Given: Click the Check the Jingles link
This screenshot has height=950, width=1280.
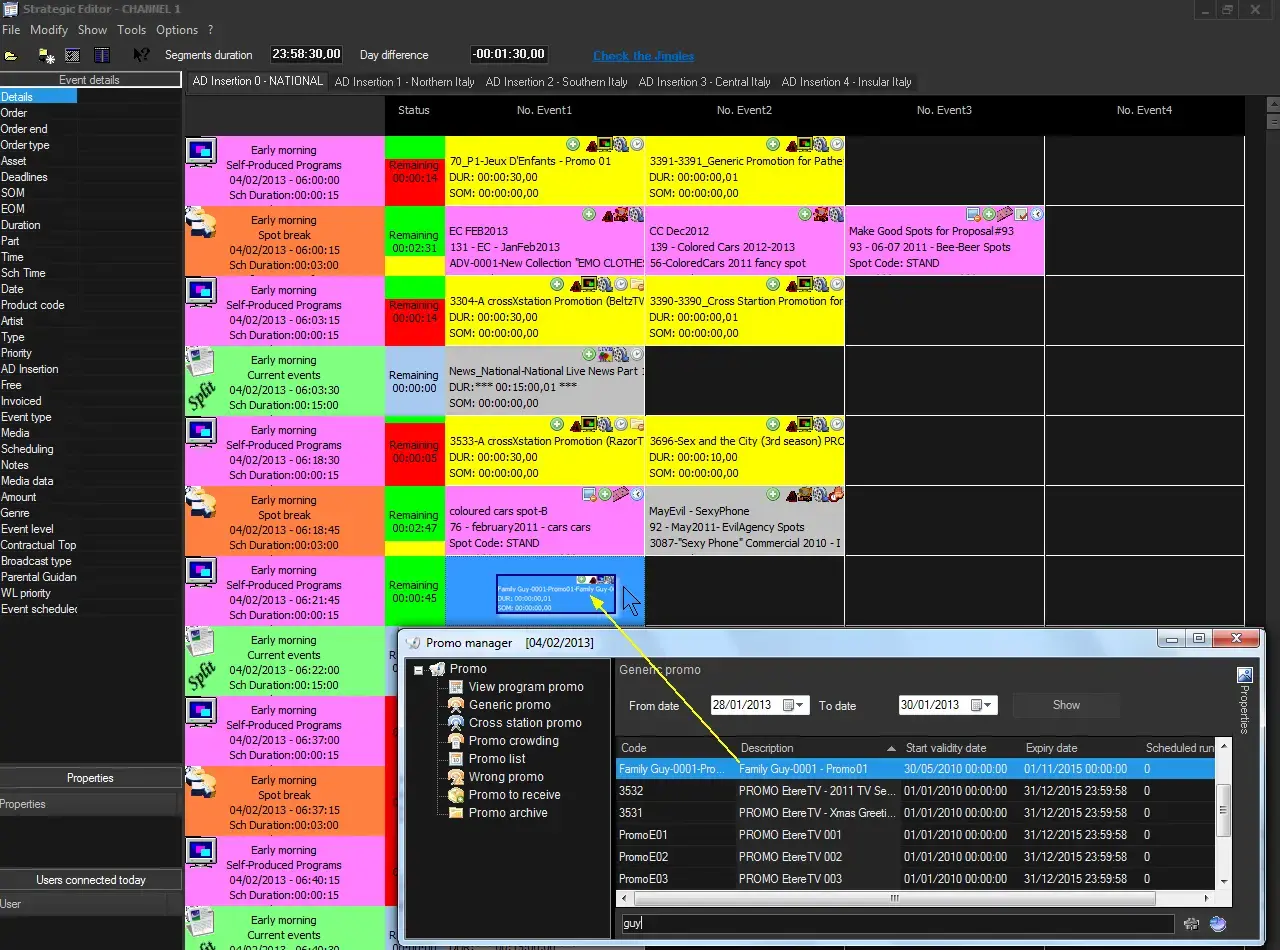Looking at the screenshot, I should coord(643,56).
